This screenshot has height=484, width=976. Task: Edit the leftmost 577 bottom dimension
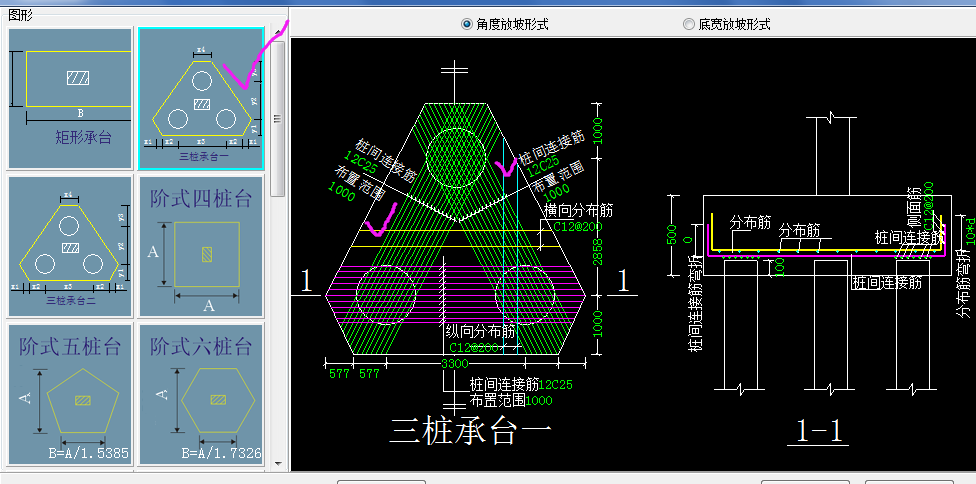(339, 374)
